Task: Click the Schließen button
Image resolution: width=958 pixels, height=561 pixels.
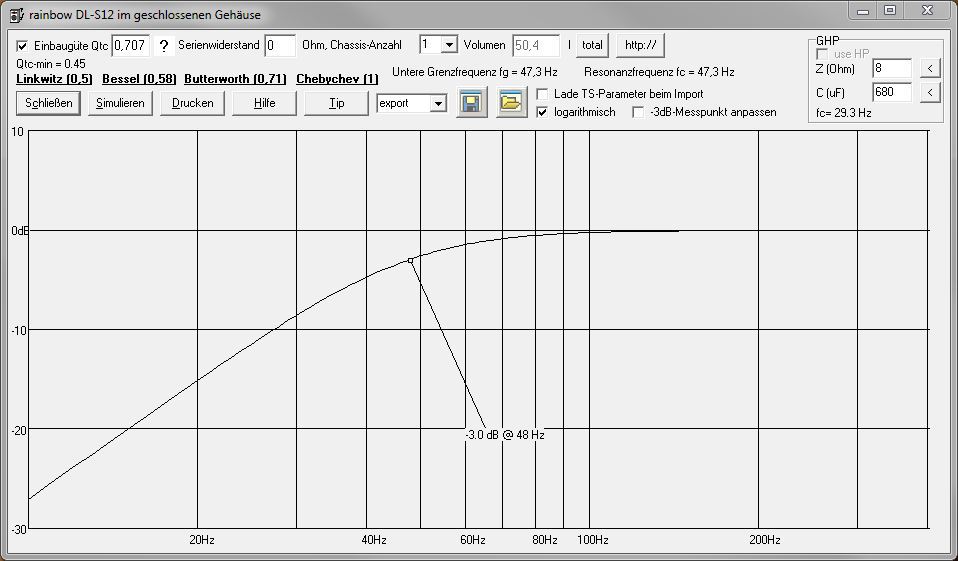Action: pyautogui.click(x=48, y=103)
